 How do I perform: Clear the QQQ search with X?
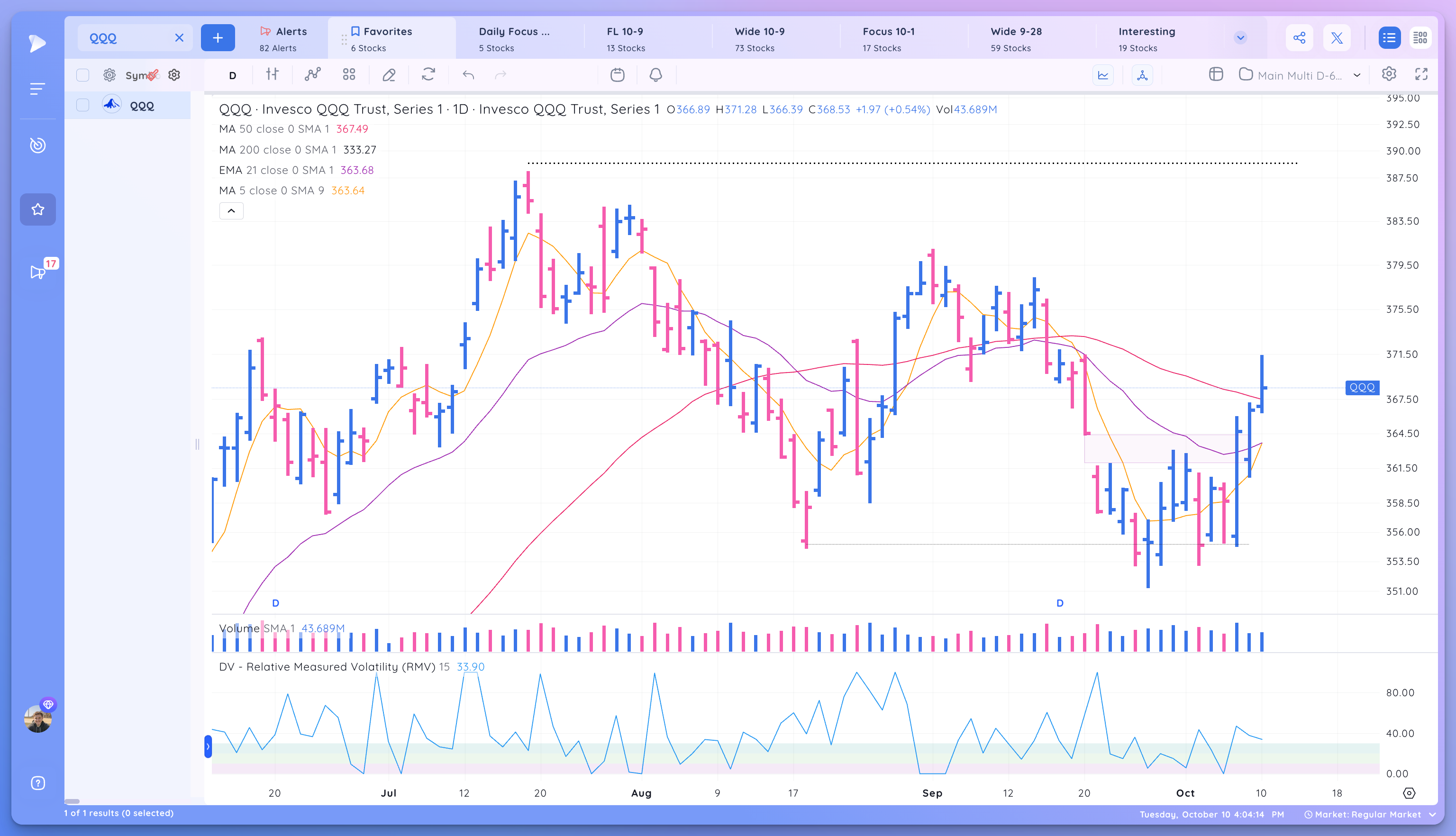[x=179, y=38]
